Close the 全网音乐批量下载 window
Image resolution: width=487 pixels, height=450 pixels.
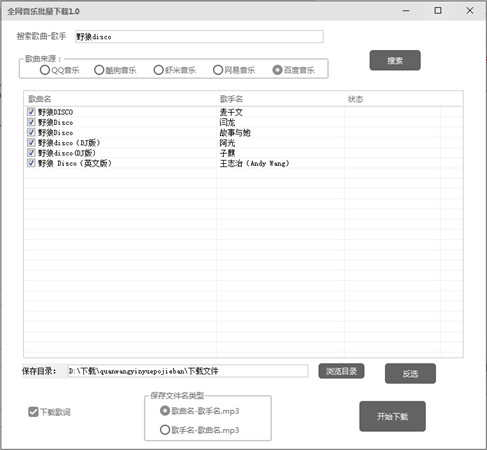click(470, 11)
